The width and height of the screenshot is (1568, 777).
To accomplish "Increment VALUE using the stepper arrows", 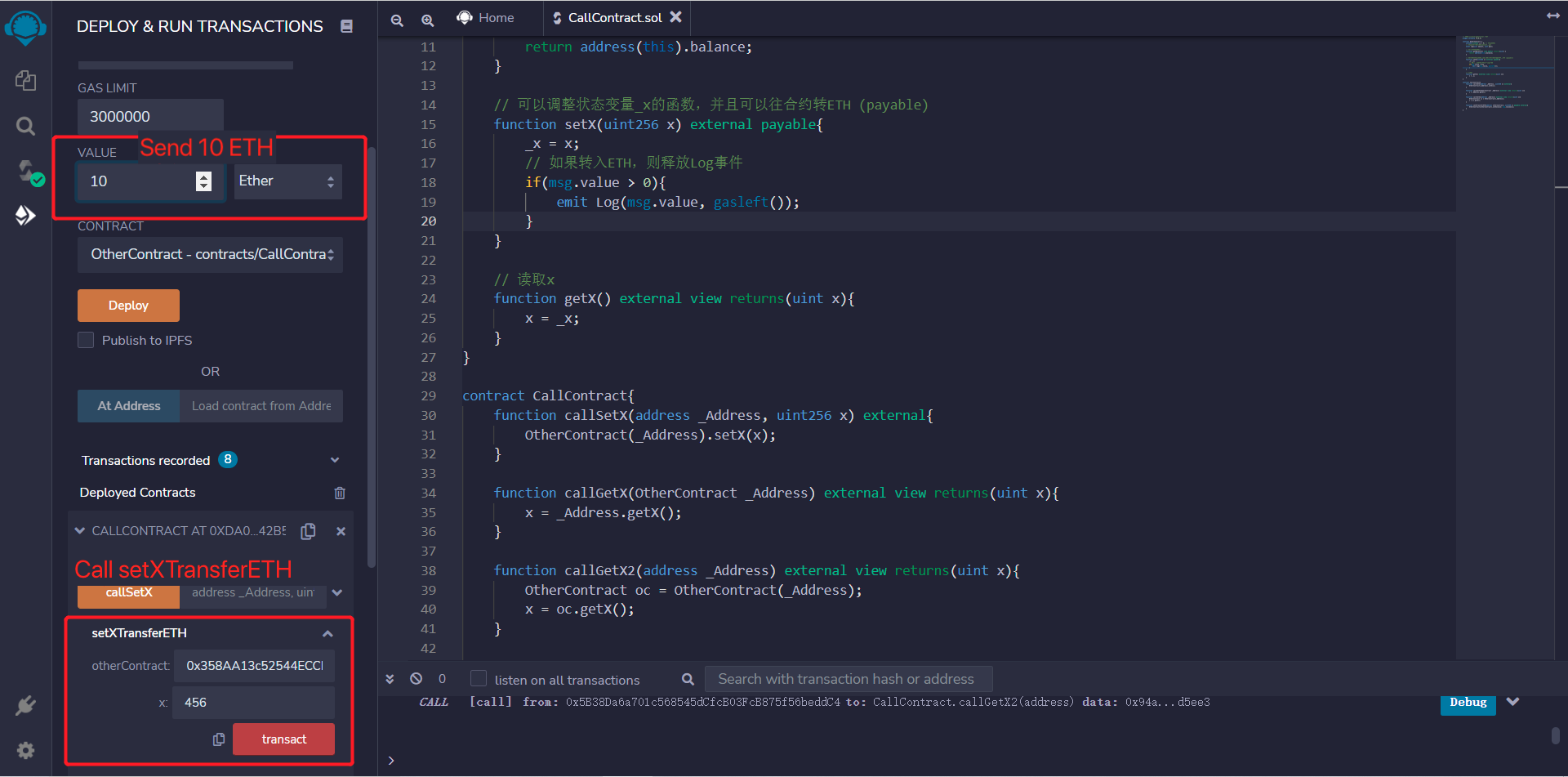I will (203, 176).
